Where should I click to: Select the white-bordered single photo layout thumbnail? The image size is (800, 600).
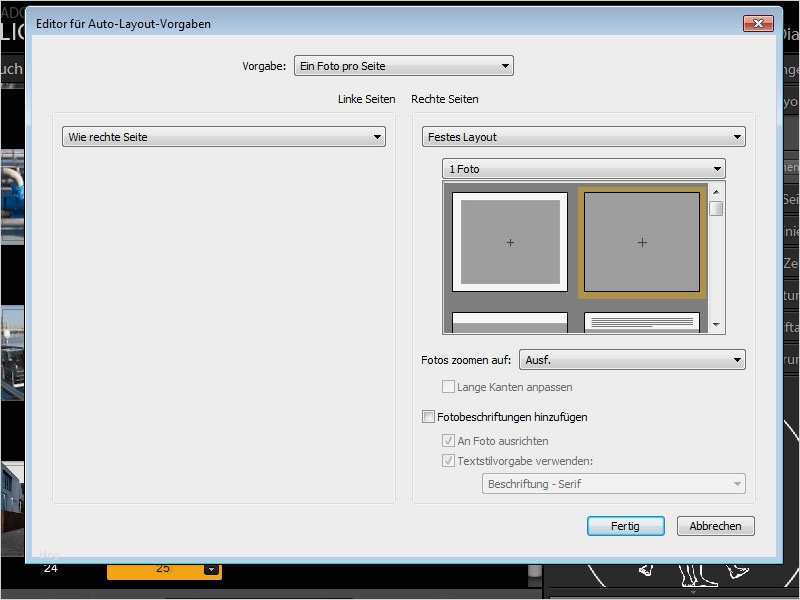[510, 242]
